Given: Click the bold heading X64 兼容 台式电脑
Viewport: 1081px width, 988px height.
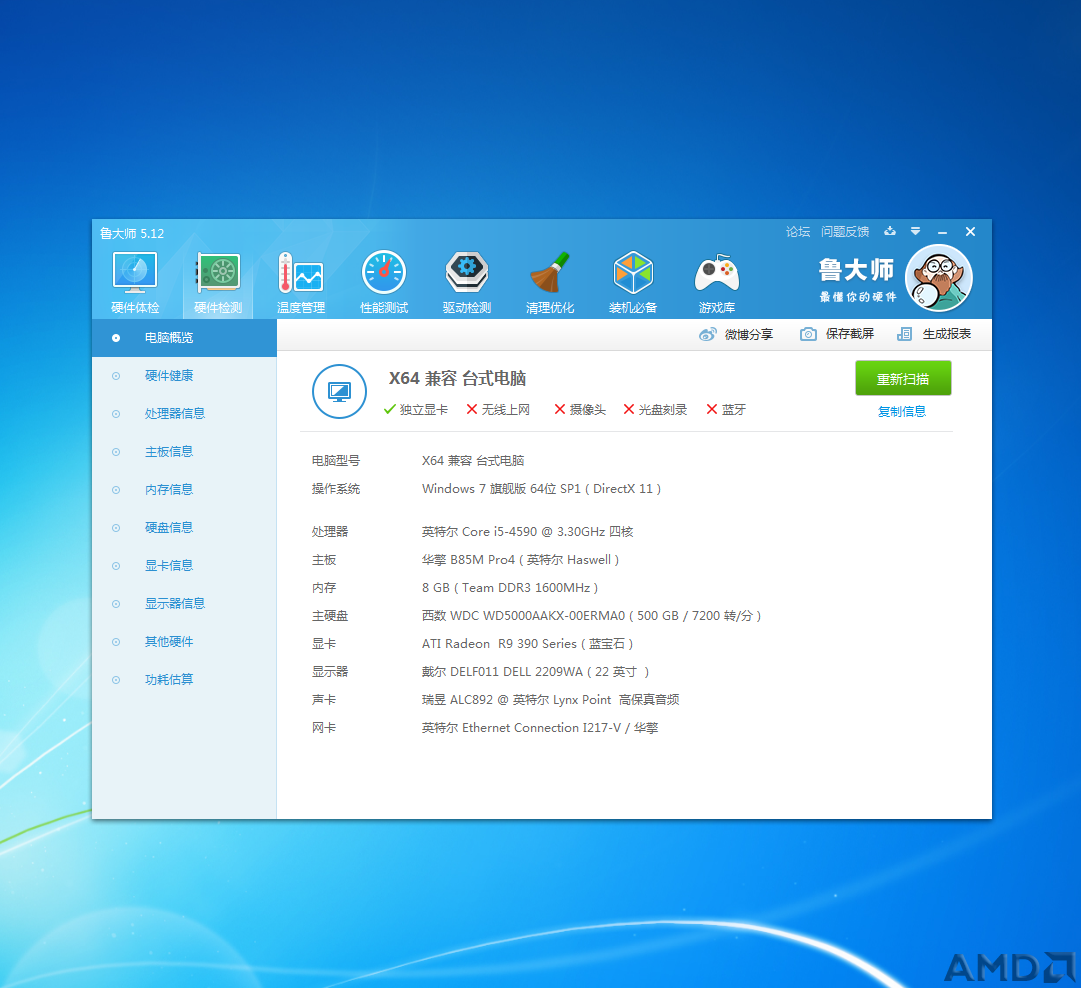Looking at the screenshot, I should pyautogui.click(x=457, y=379).
